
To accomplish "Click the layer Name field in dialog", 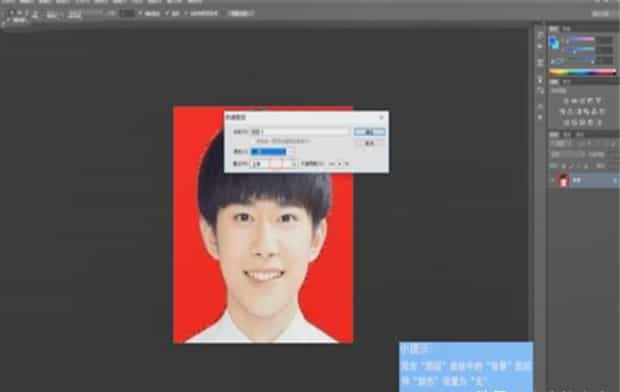I will point(299,132).
